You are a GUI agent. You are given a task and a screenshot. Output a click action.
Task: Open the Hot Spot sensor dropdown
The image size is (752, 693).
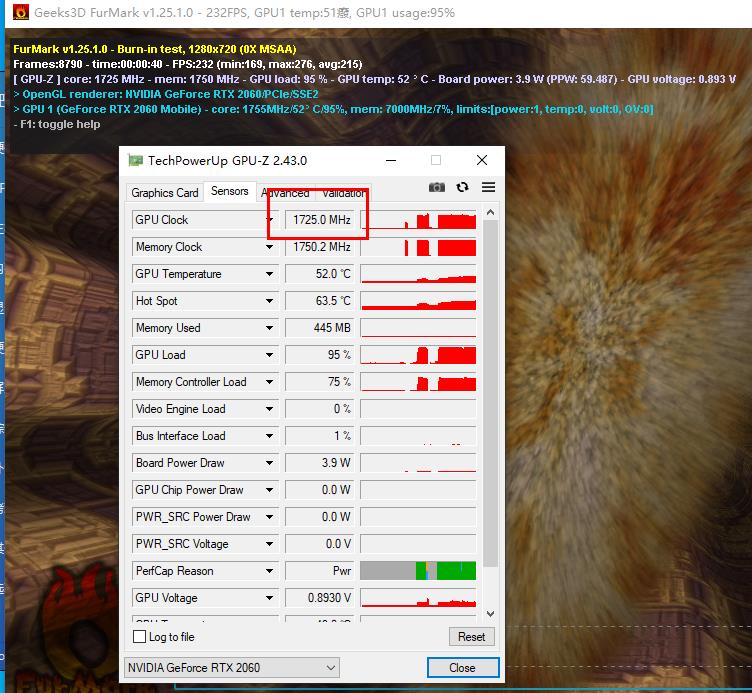[x=270, y=301]
